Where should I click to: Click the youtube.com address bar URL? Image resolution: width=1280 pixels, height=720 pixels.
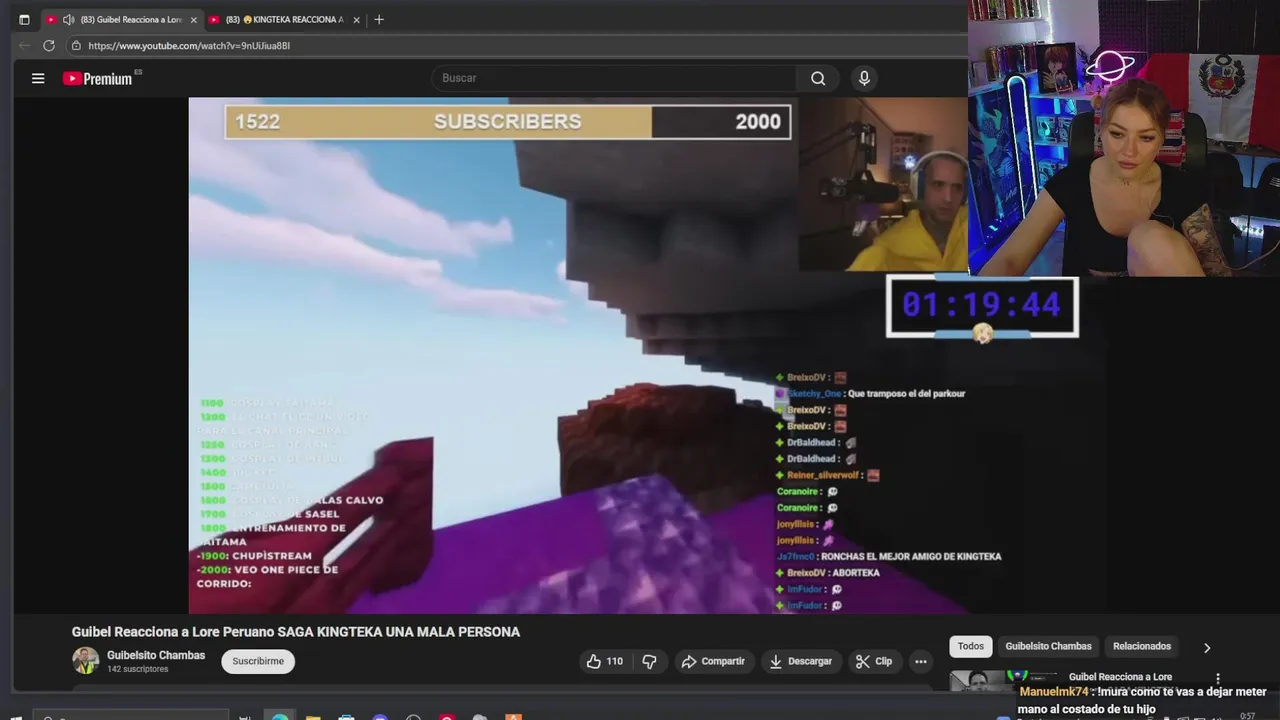pos(189,45)
